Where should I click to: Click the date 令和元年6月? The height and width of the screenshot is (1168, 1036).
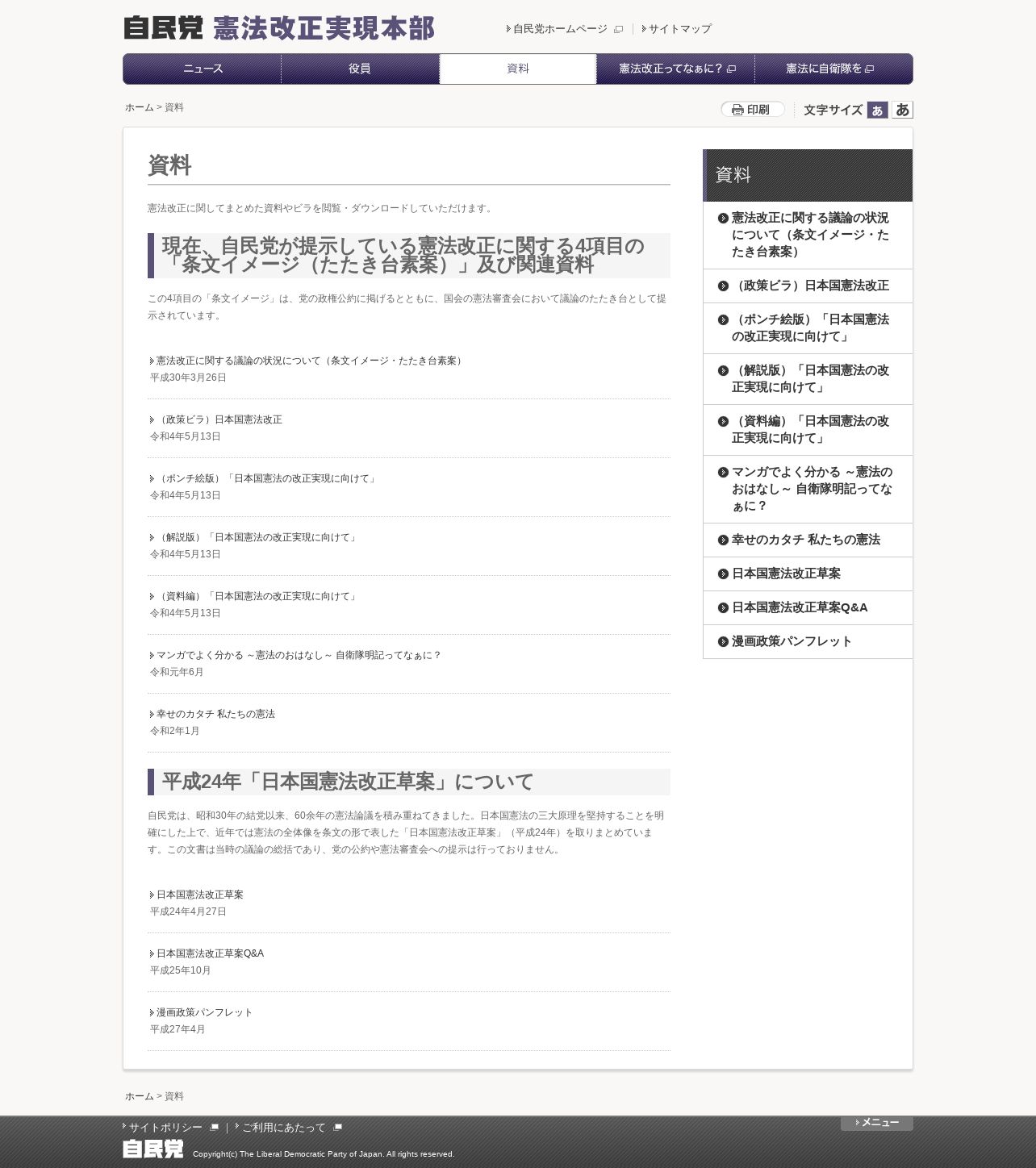click(x=177, y=672)
